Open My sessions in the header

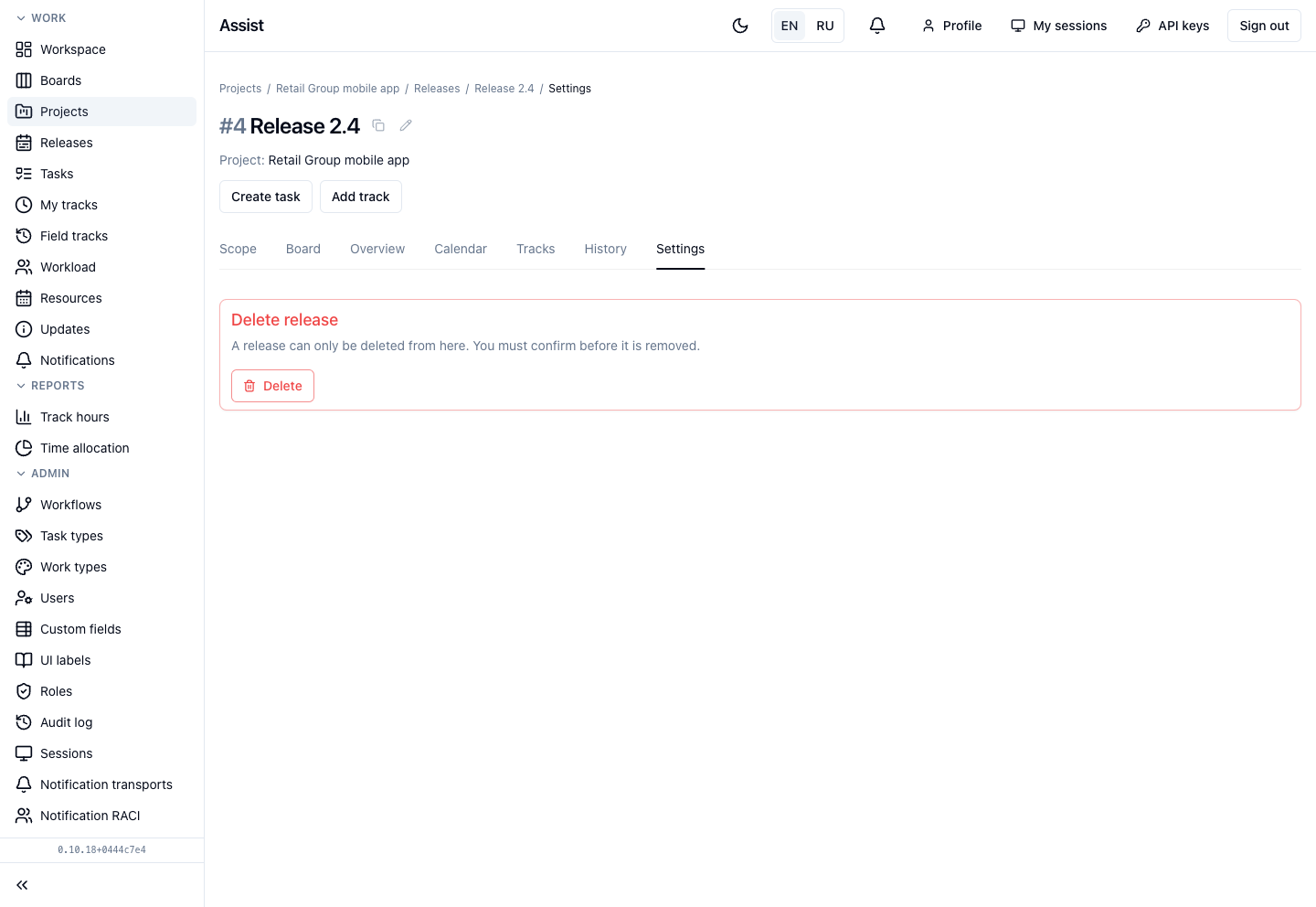click(1058, 26)
